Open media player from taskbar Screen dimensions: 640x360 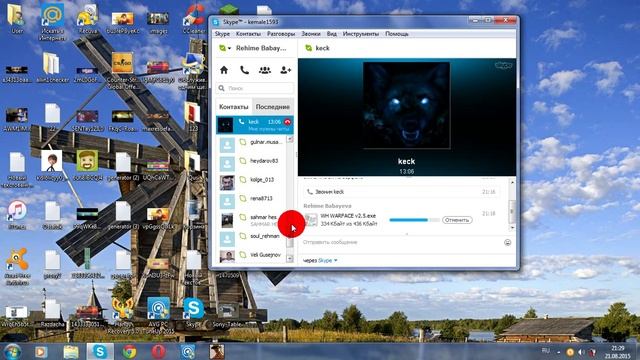point(41,351)
